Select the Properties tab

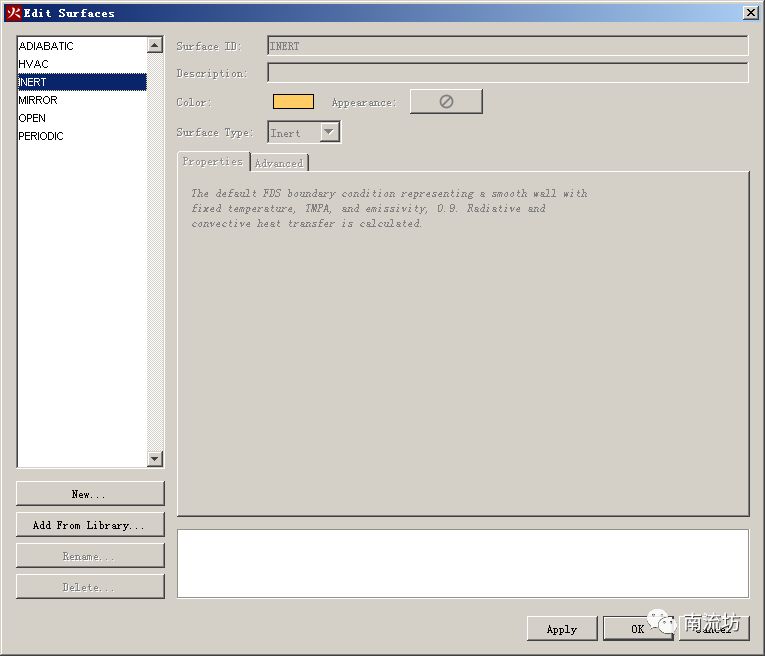click(x=212, y=162)
